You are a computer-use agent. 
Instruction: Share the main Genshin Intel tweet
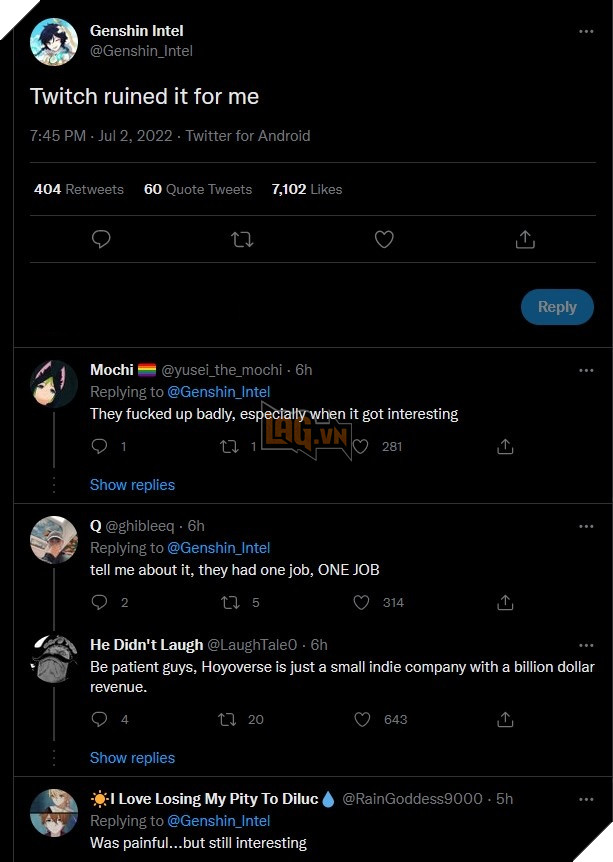click(525, 239)
